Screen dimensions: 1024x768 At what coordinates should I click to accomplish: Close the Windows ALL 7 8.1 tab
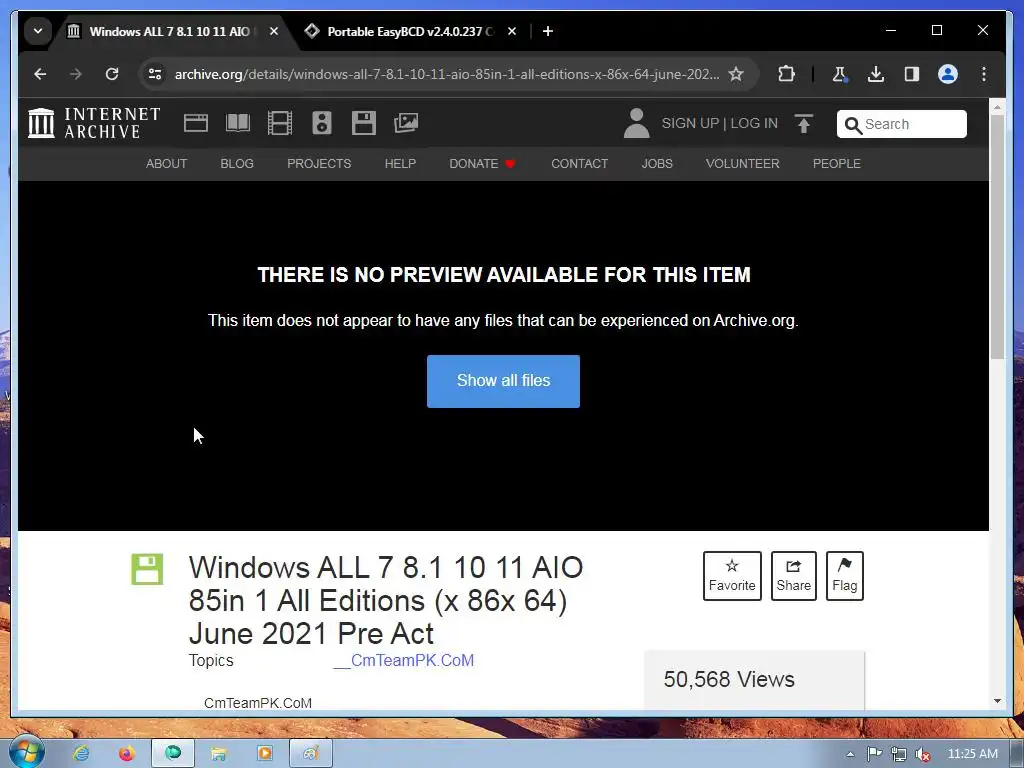274,31
